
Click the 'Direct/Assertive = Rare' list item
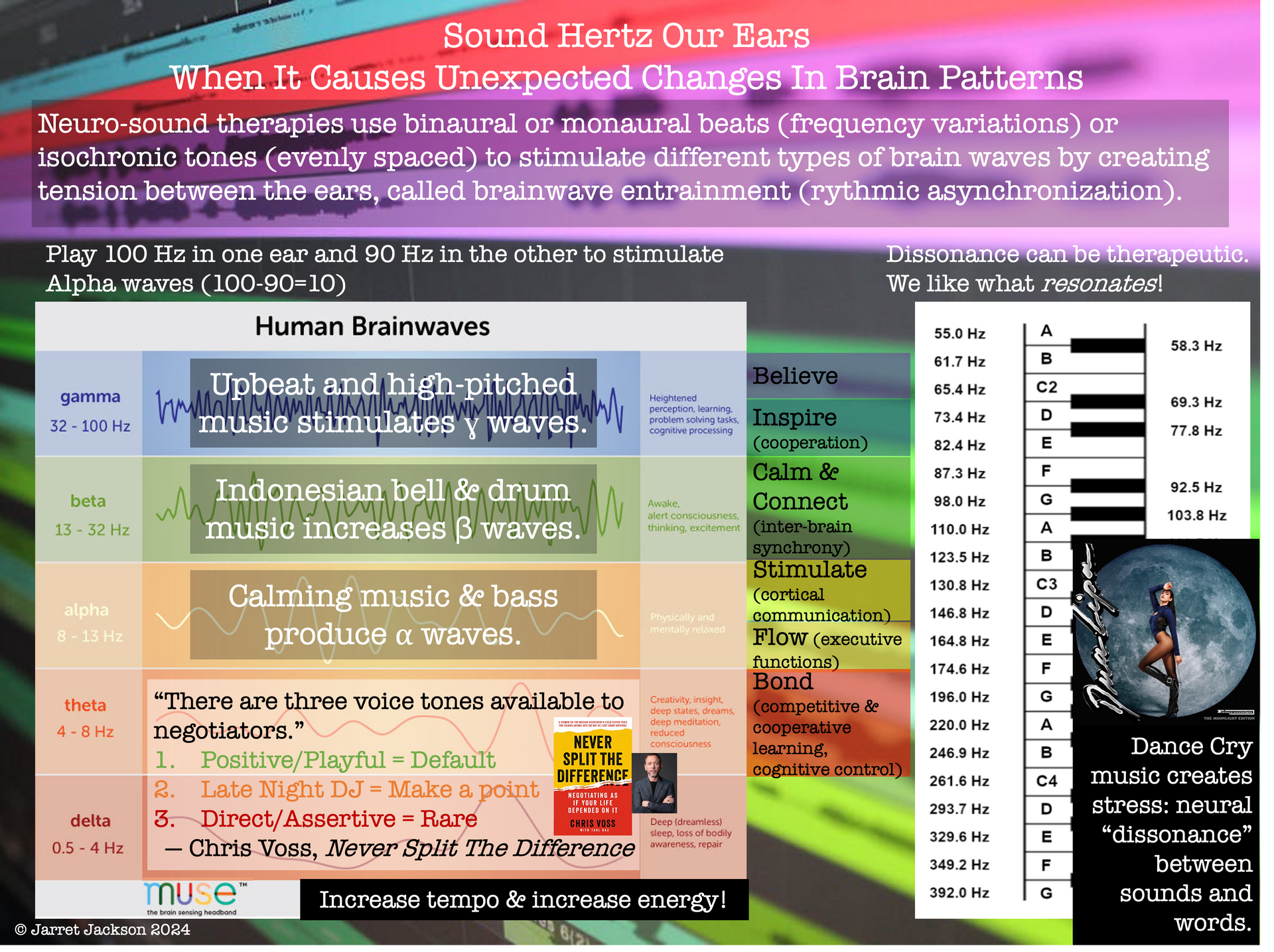338,819
